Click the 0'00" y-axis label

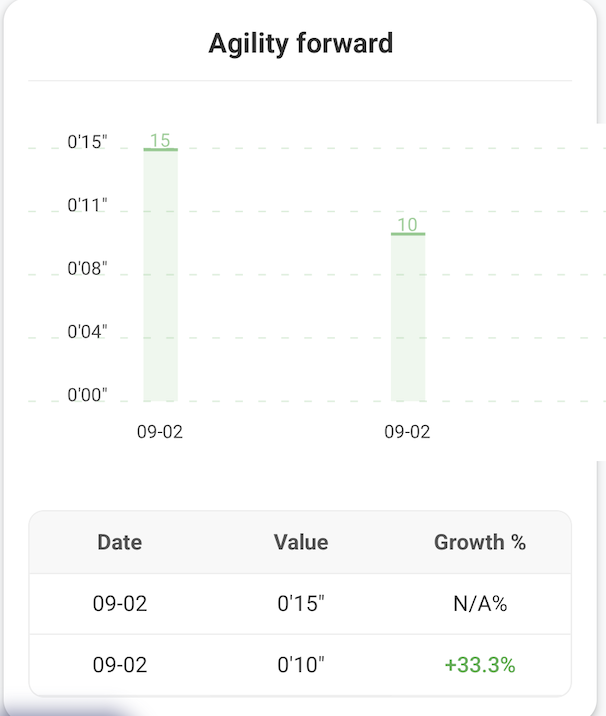[x=87, y=395]
